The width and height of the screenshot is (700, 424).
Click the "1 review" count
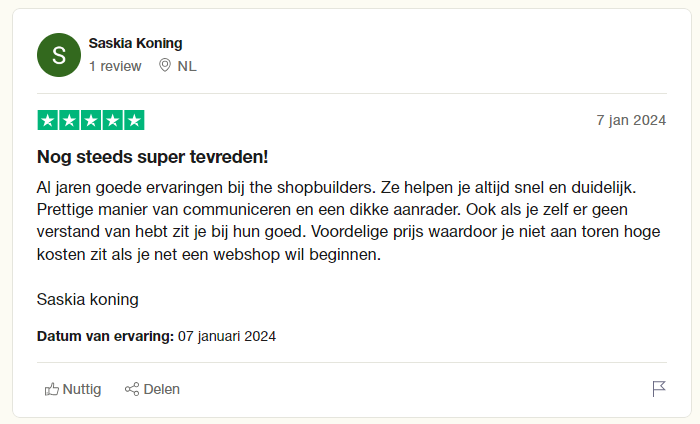click(115, 66)
